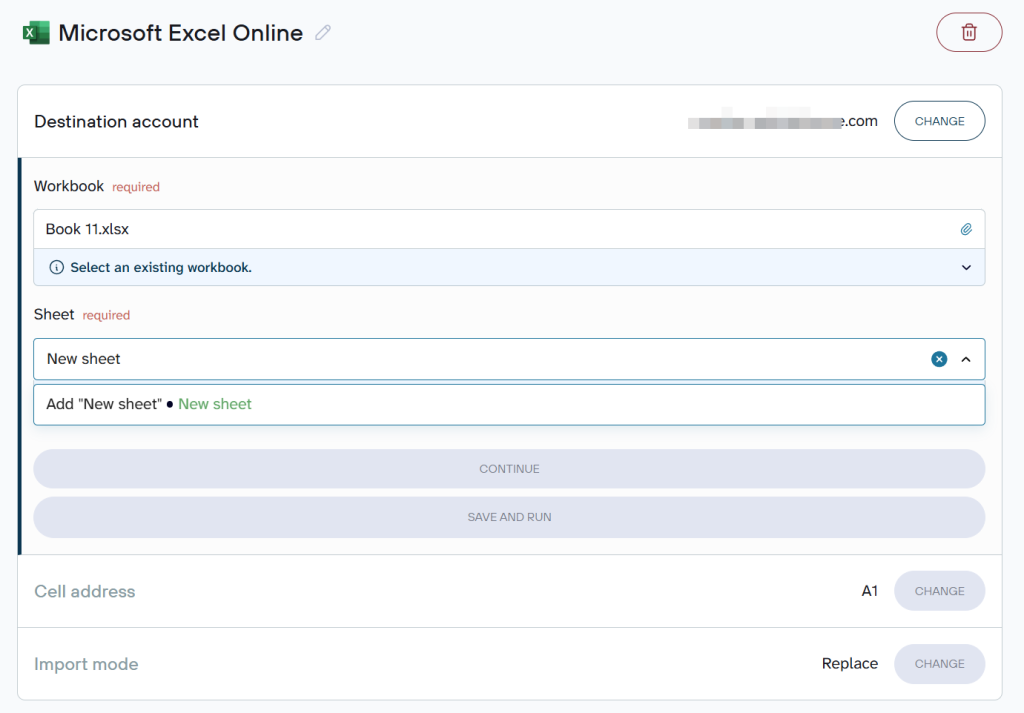This screenshot has height=713, width=1024.
Task: Select the Add "New sheet" dropdown option
Action: (x=150, y=404)
